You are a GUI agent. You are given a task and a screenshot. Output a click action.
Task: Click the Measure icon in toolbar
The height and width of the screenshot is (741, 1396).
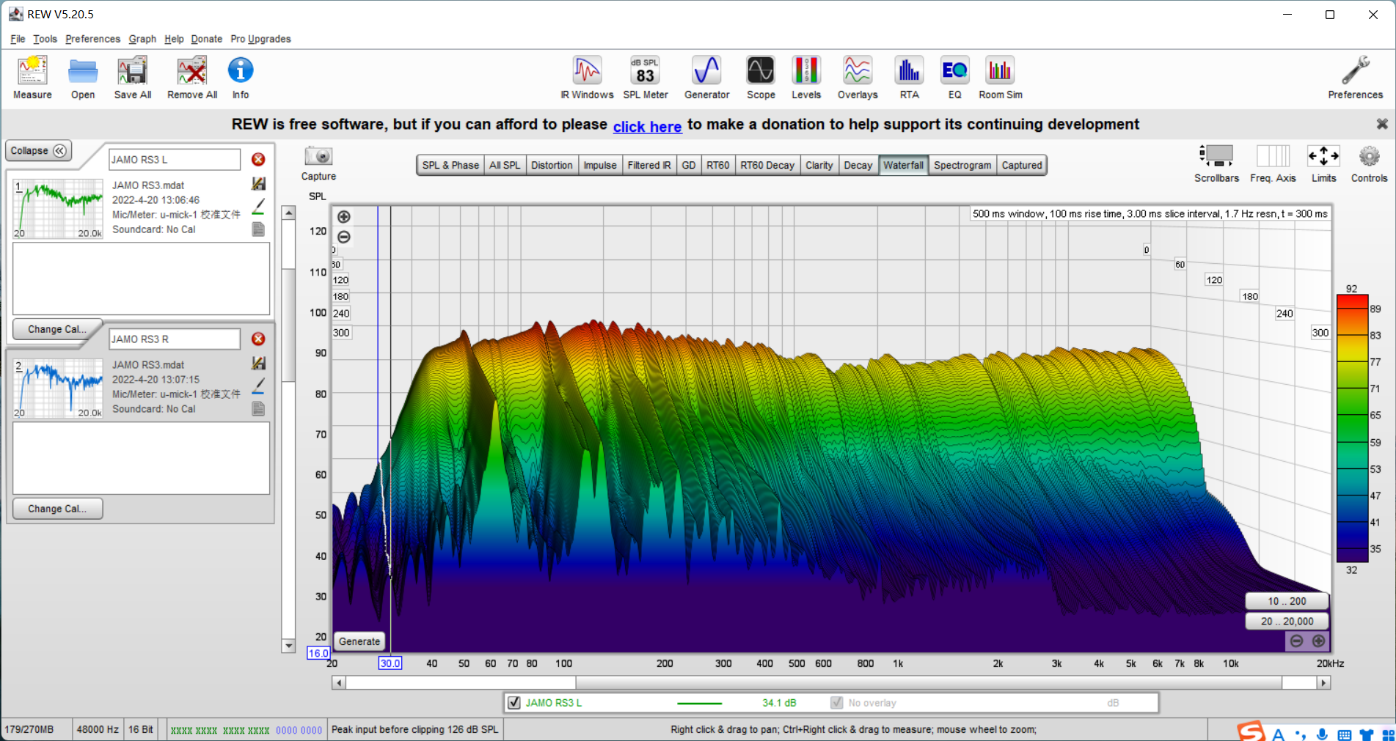[32, 72]
